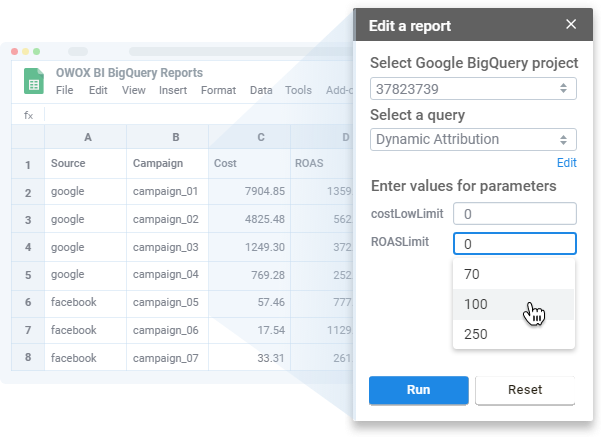Screen dimensions: 601x437
Task: Click the Data menu item
Action: point(261,90)
